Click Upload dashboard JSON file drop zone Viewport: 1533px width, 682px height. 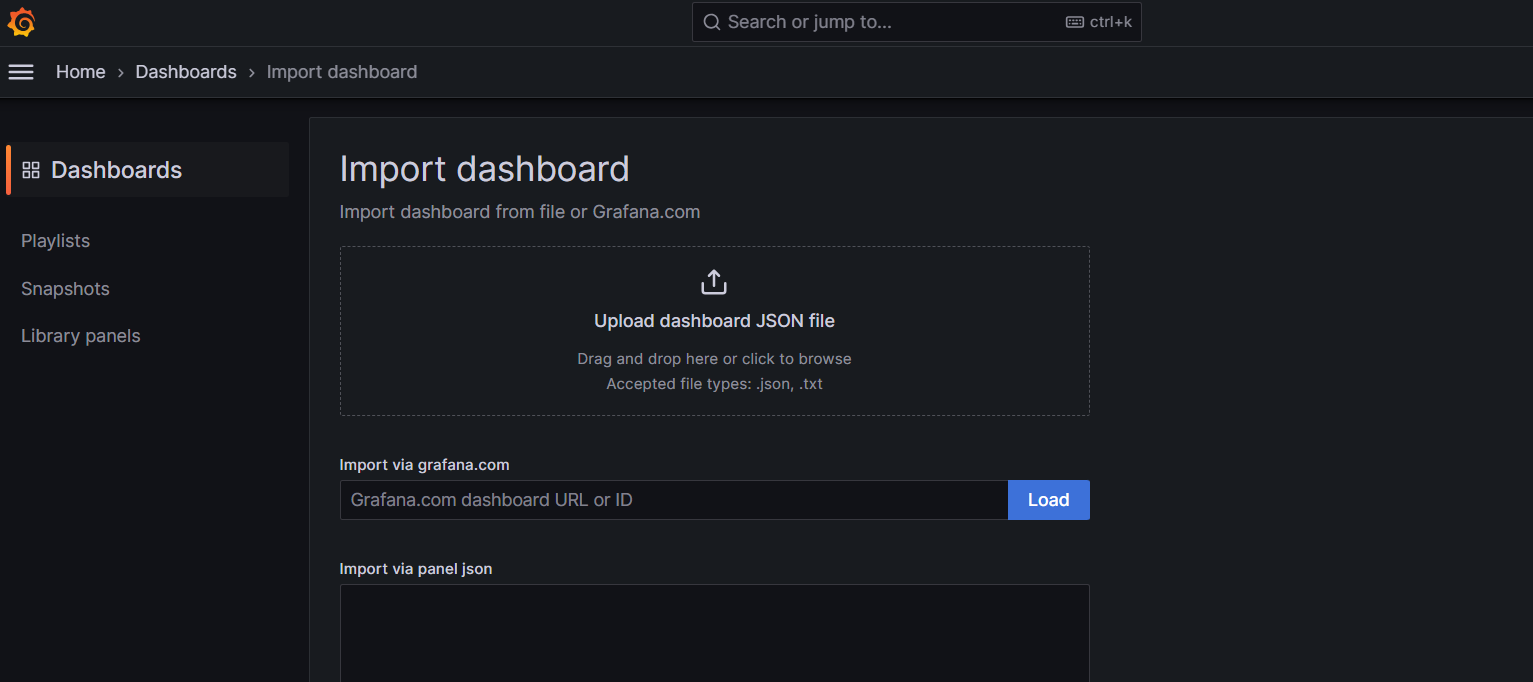[715, 331]
